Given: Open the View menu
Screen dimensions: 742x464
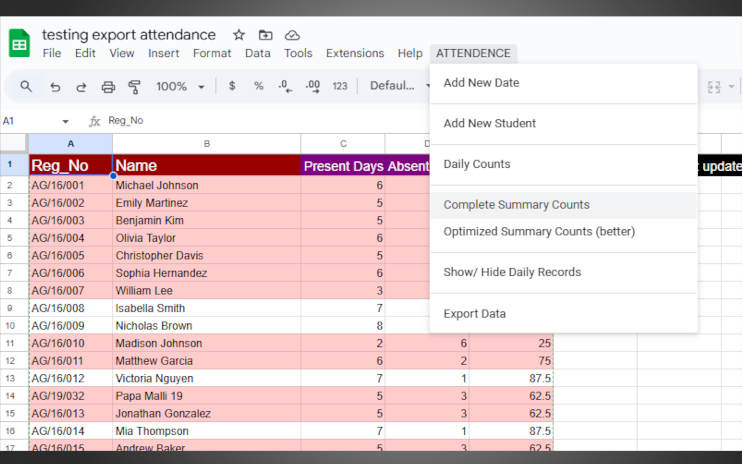Looking at the screenshot, I should point(122,53).
